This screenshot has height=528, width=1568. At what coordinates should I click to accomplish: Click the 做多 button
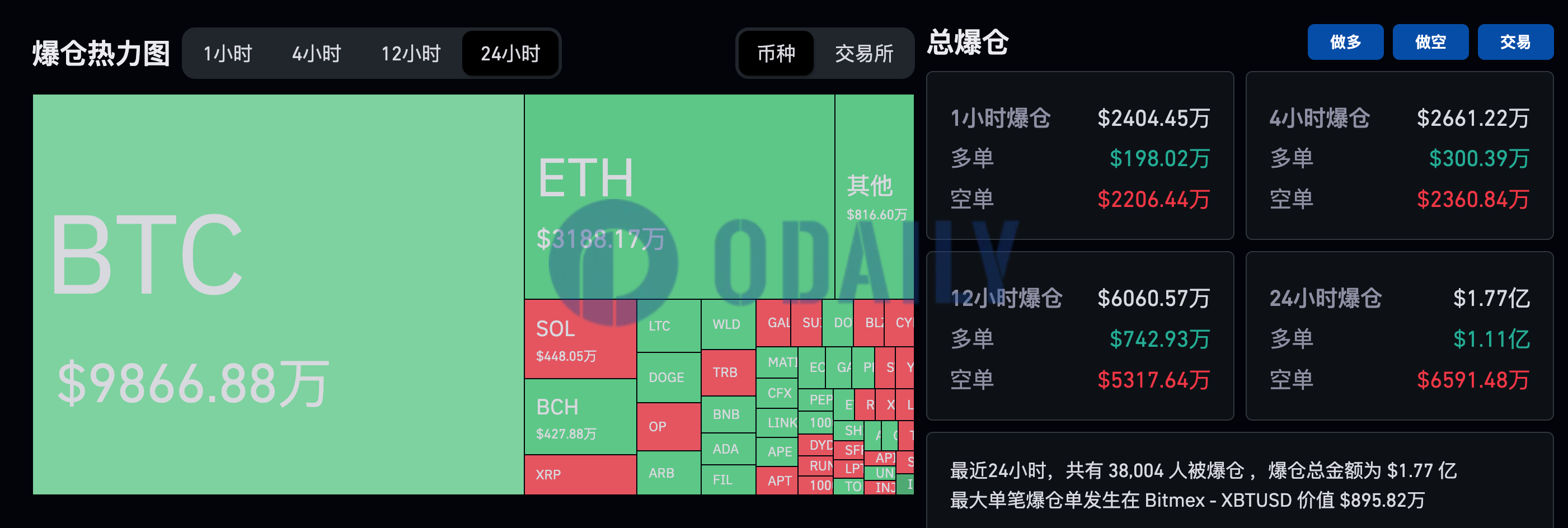tap(1345, 42)
